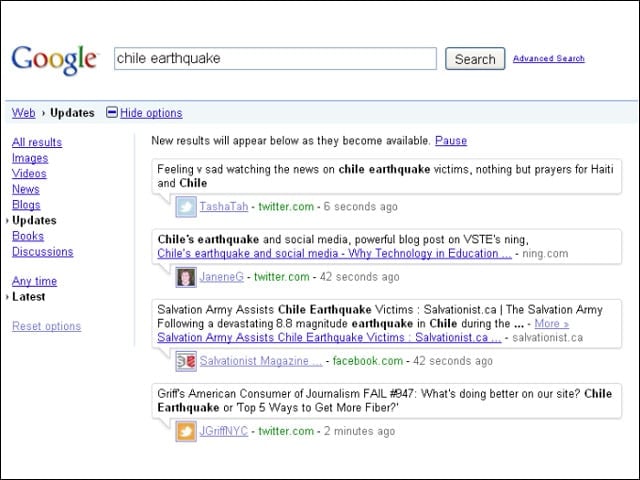Click twitter.com beside JGriffNYC

pos(286,431)
